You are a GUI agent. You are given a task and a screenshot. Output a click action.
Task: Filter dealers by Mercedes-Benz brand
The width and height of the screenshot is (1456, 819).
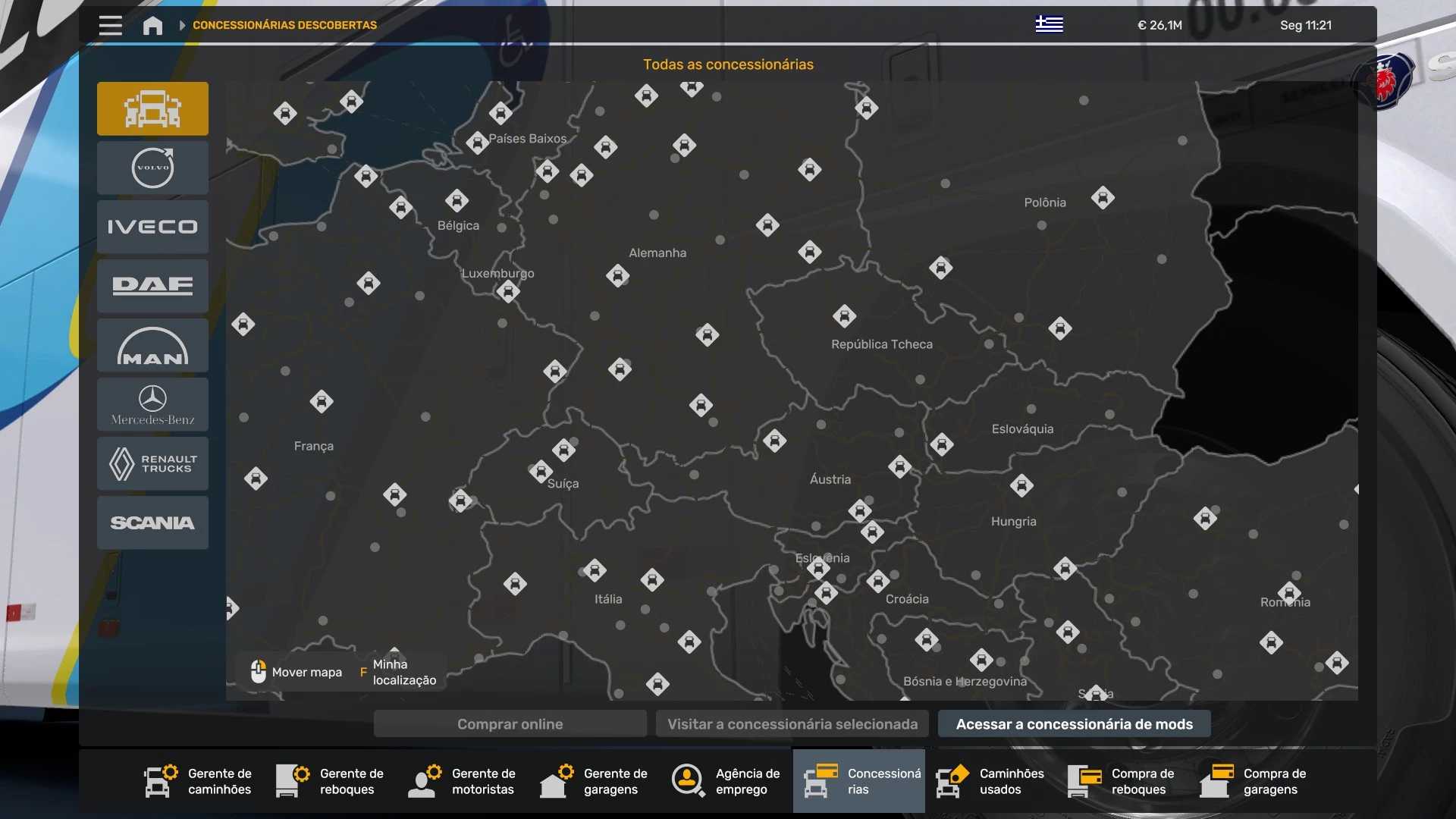point(152,404)
